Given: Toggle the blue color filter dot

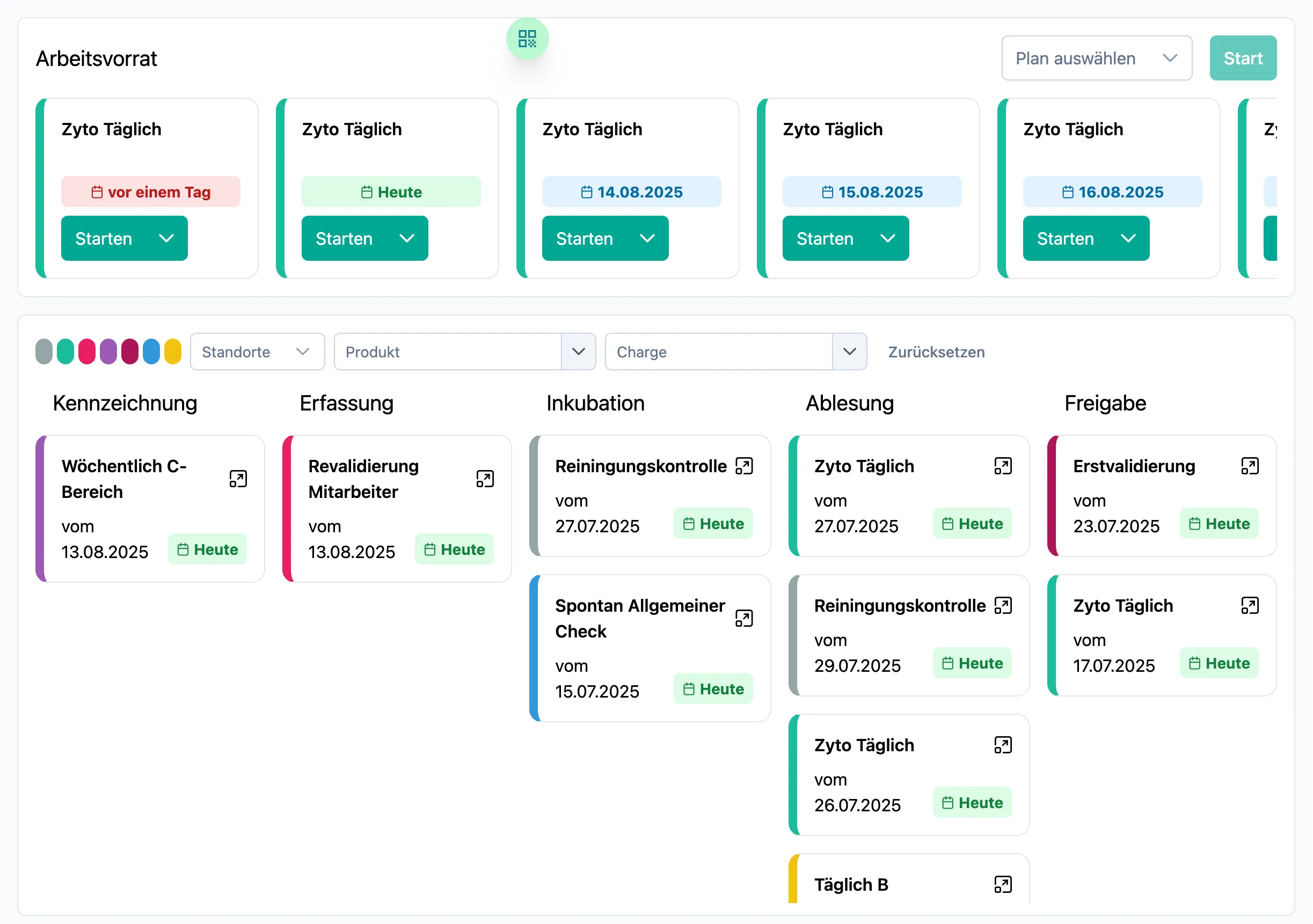Looking at the screenshot, I should [151, 351].
